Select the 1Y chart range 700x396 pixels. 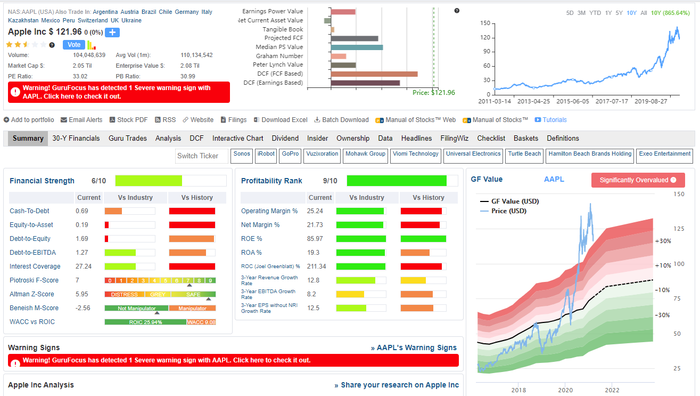(x=608, y=13)
